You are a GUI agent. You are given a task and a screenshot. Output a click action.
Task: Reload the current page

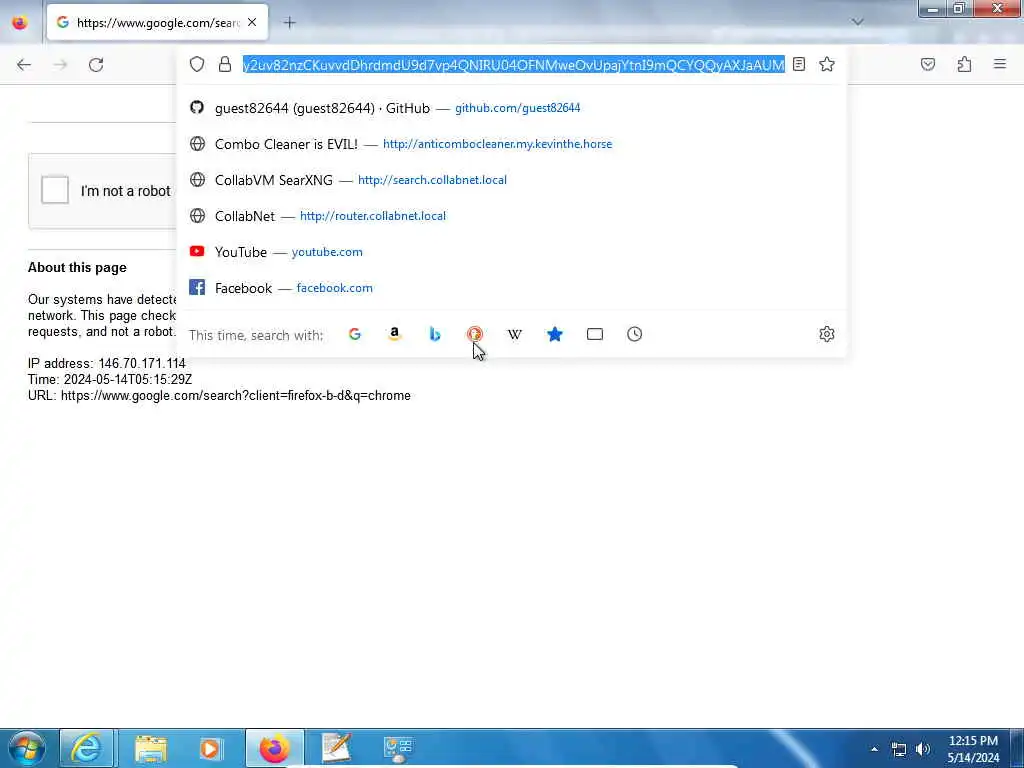click(96, 65)
